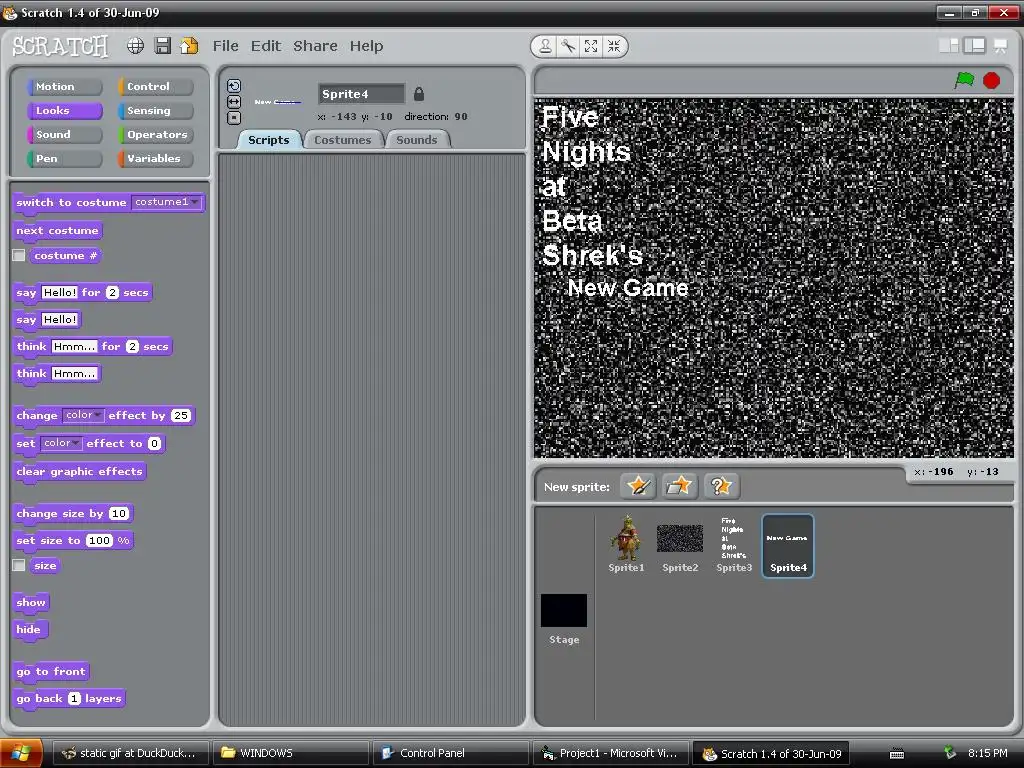The width and height of the screenshot is (1024, 768).
Task: Select the Sensing block category
Action: pyautogui.click(x=155, y=110)
